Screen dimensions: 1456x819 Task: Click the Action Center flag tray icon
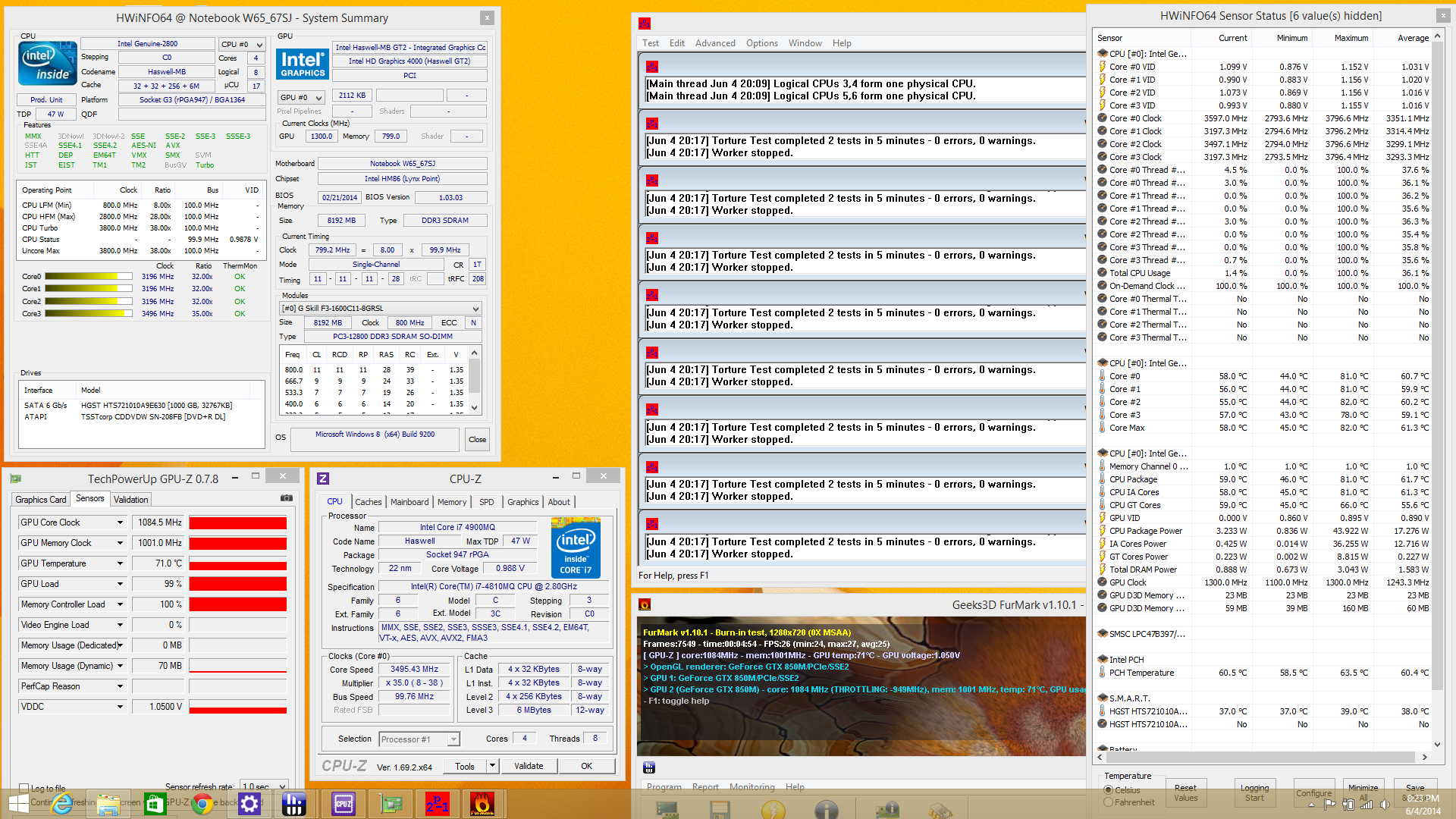coord(1330,805)
